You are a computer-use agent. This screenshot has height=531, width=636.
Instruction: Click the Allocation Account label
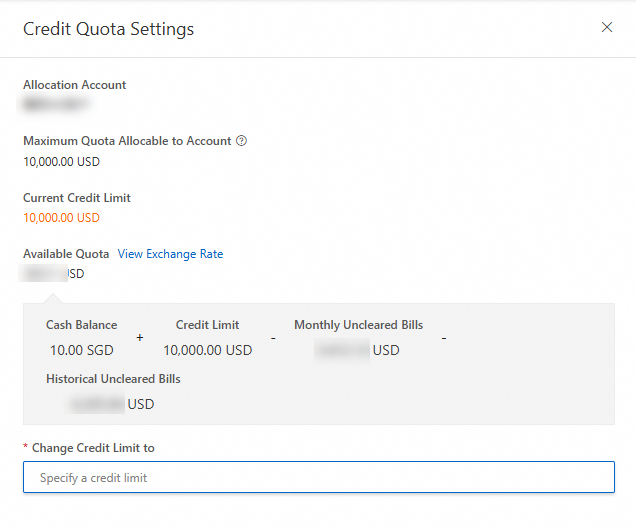coord(75,85)
